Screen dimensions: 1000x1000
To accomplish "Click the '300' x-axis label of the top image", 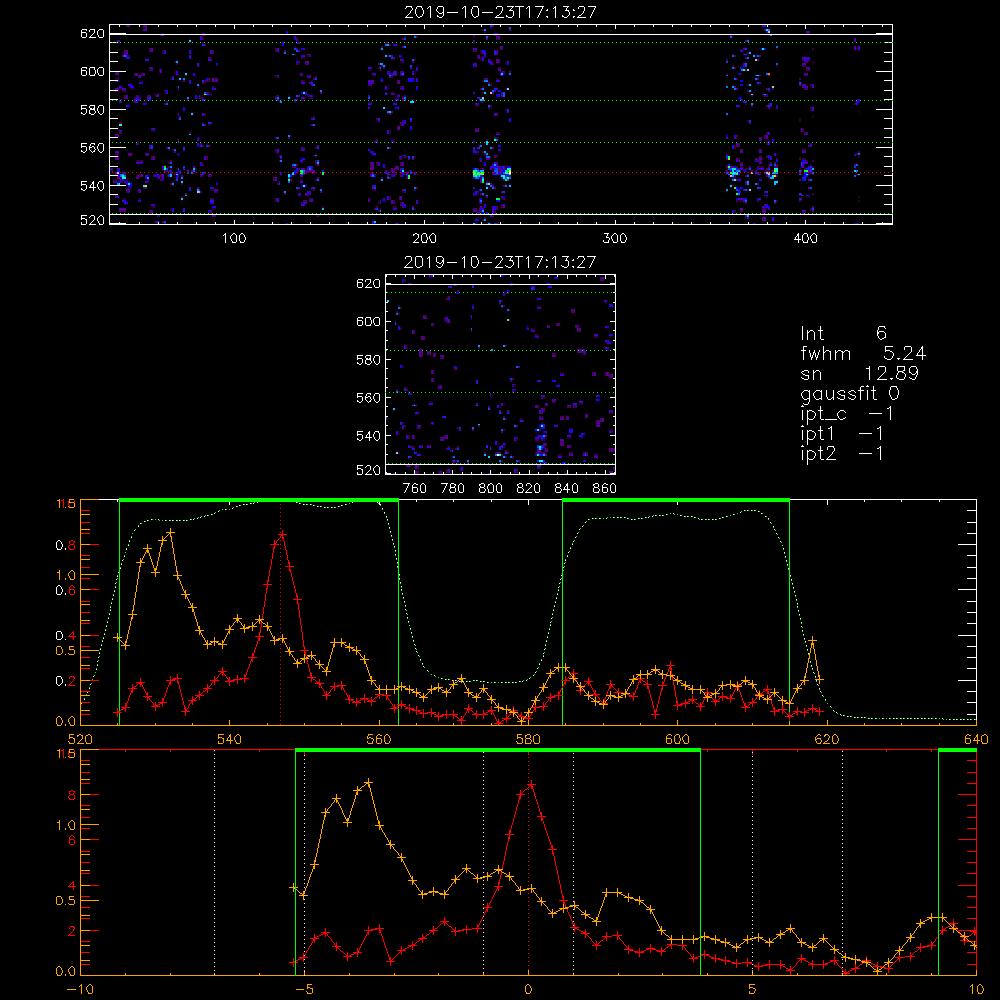I will click(x=615, y=239).
